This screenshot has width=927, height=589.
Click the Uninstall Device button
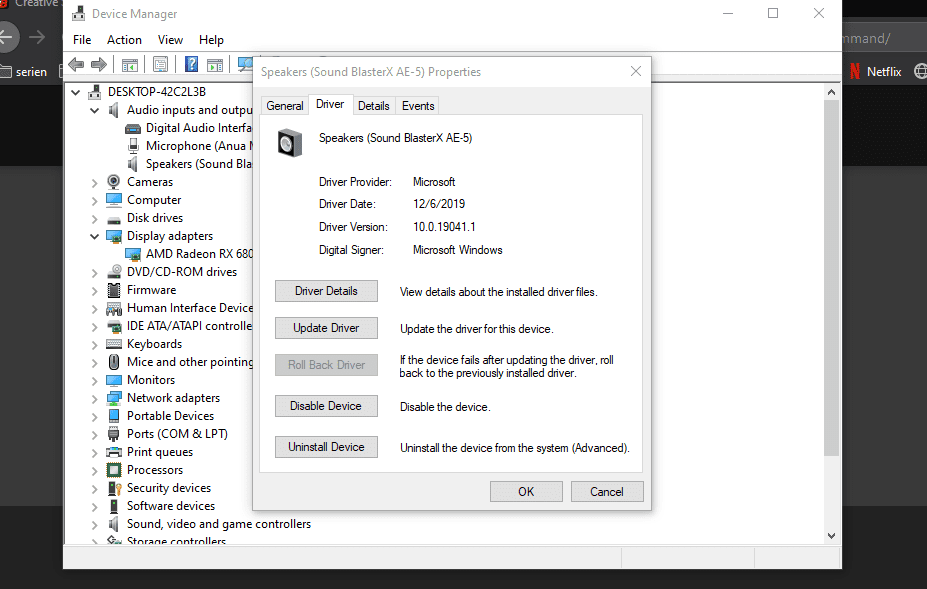pyautogui.click(x=326, y=447)
